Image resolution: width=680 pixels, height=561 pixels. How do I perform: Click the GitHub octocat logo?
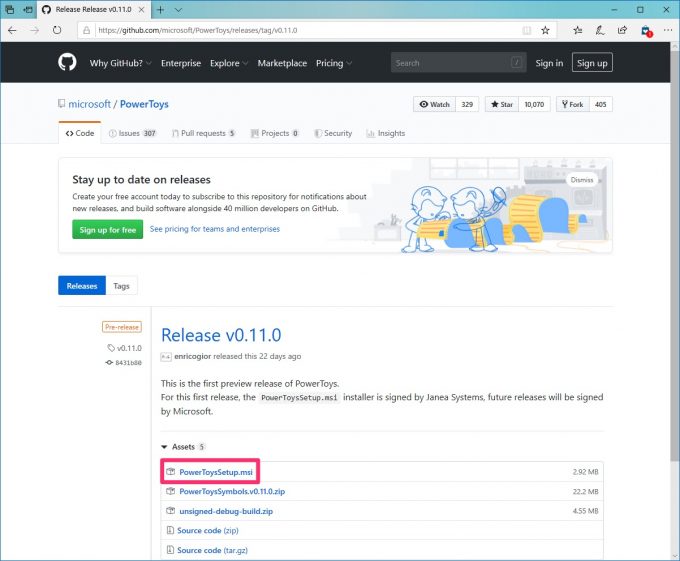[x=67, y=62]
